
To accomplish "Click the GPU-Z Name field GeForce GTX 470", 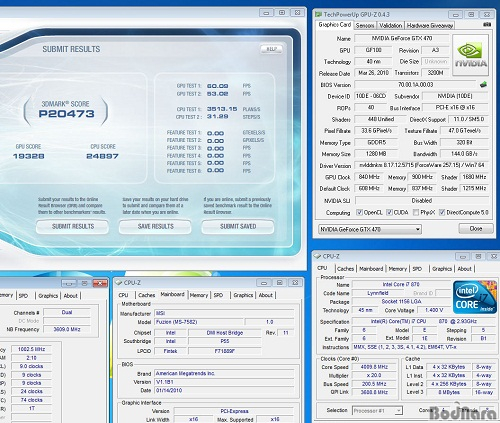I will coord(402,38).
